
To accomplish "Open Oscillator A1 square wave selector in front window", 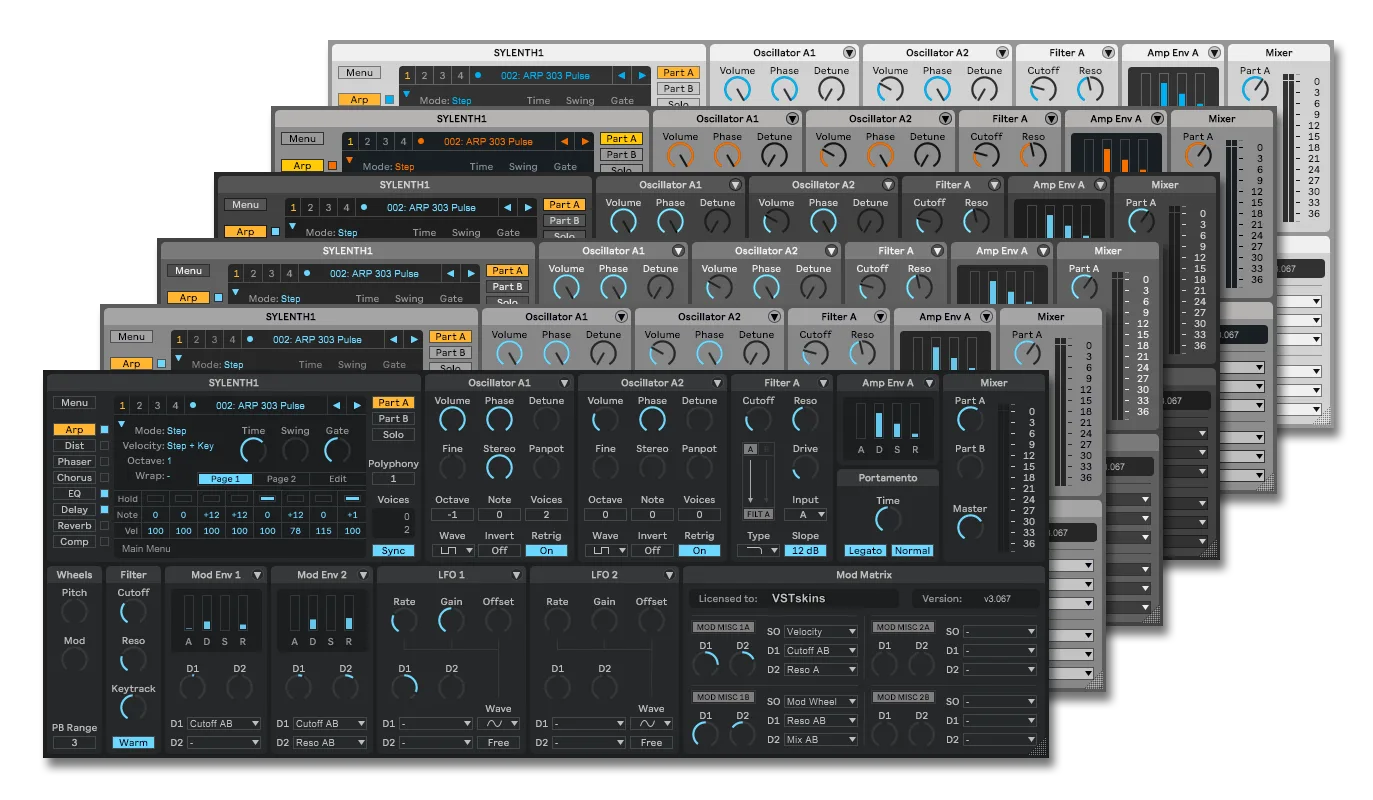I will point(451,551).
